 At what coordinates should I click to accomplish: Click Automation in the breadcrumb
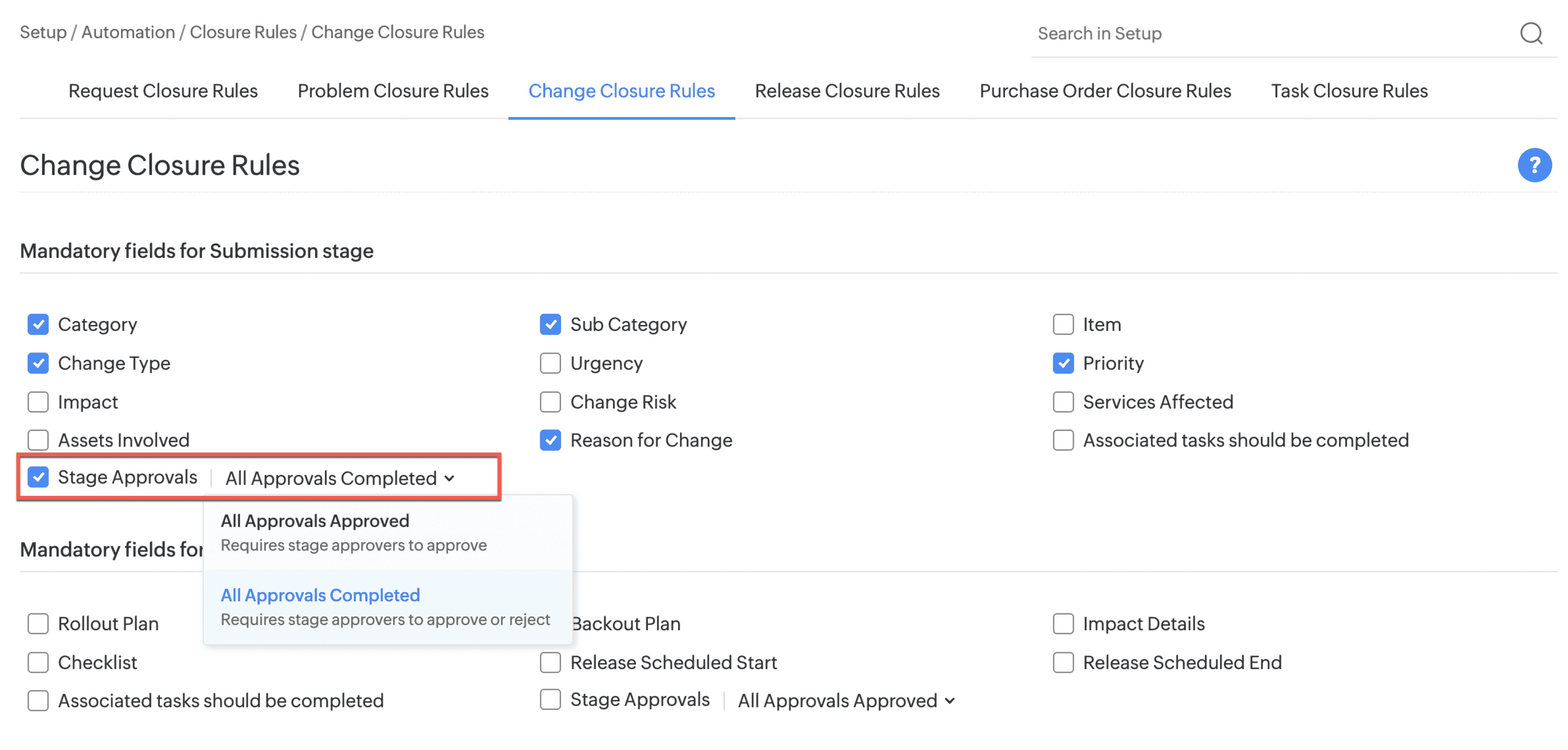[128, 32]
